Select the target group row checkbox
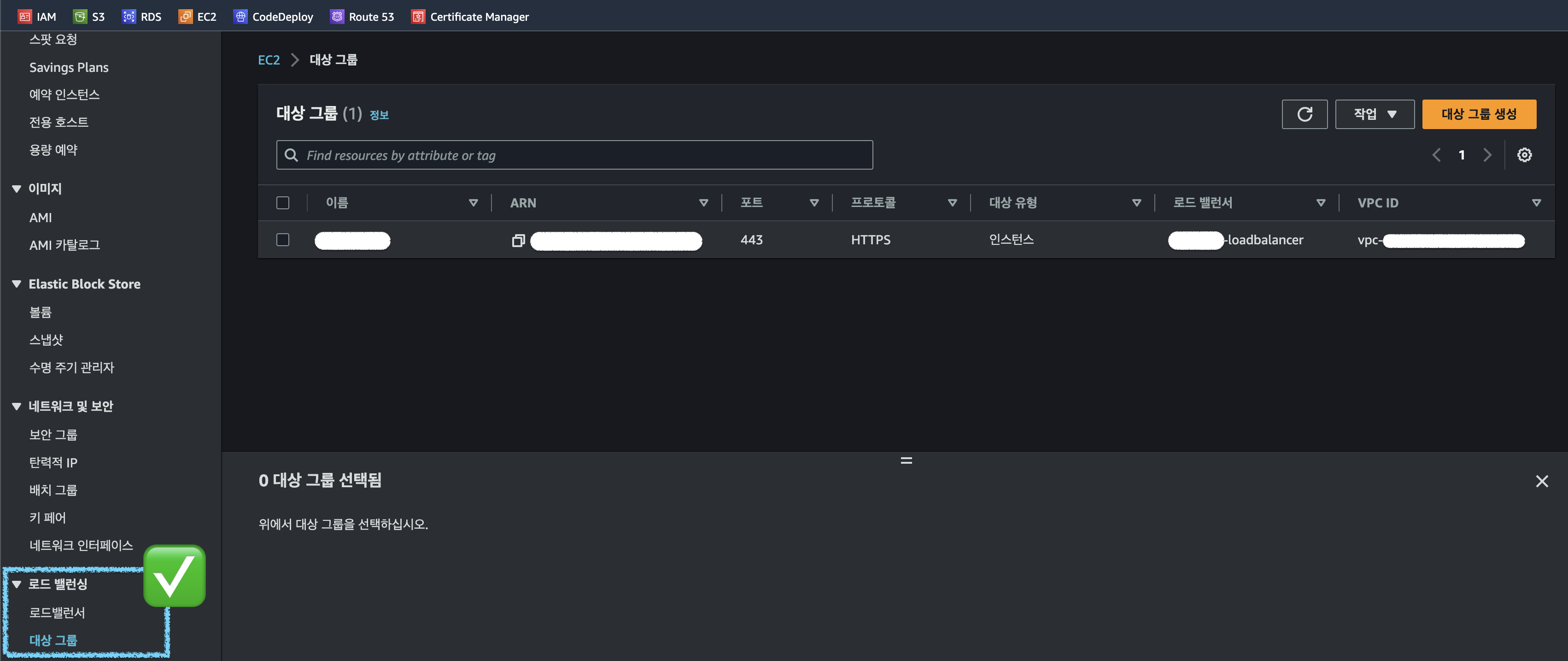This screenshot has height=661, width=1568. (x=282, y=240)
